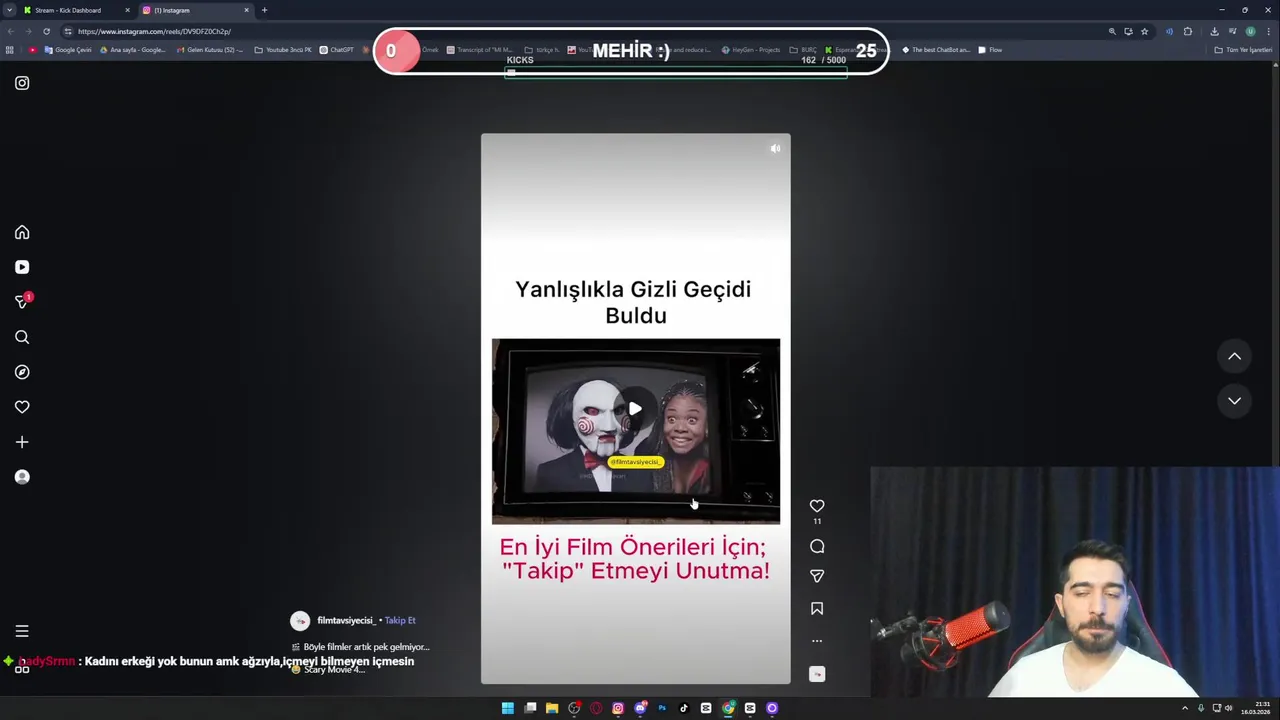Open the Windows Start menu
1280x720 pixels.
[x=507, y=708]
